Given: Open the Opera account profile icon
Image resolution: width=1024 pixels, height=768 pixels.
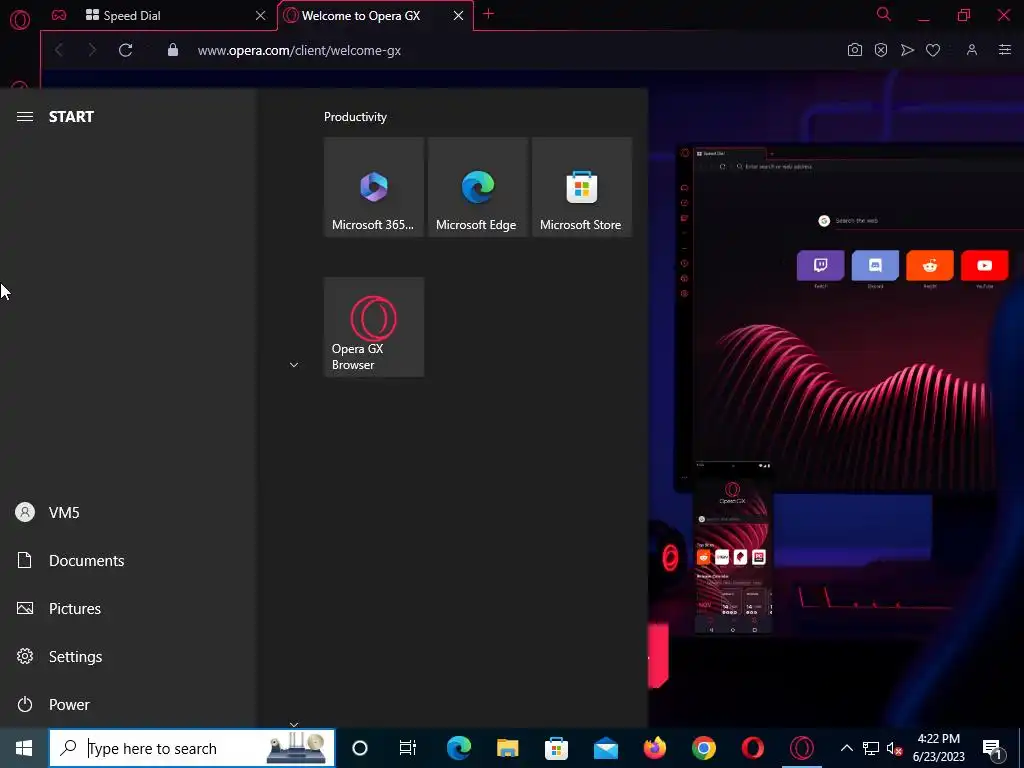Looking at the screenshot, I should click(x=972, y=50).
